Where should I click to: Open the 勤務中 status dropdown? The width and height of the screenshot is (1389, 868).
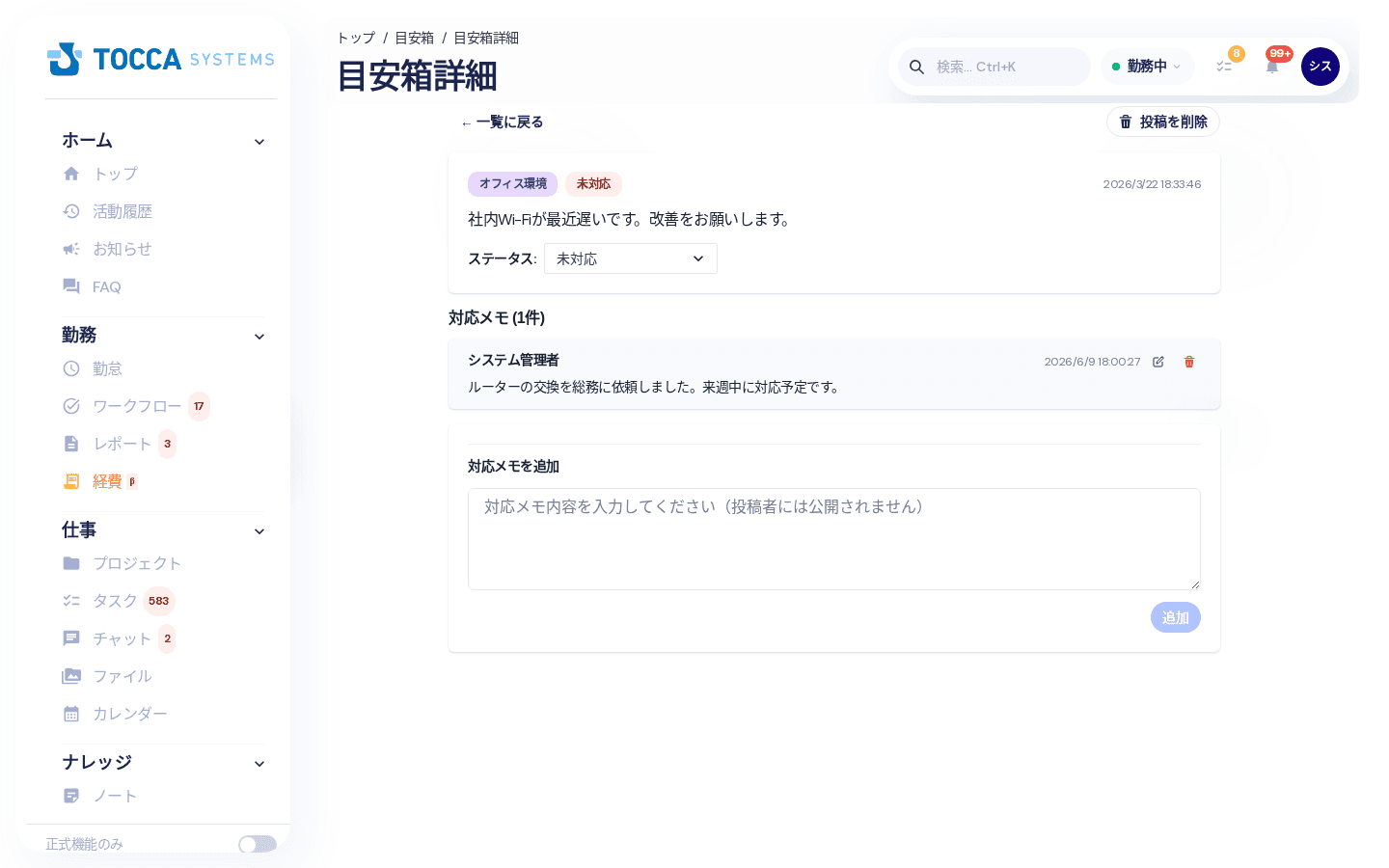pyautogui.click(x=1147, y=67)
